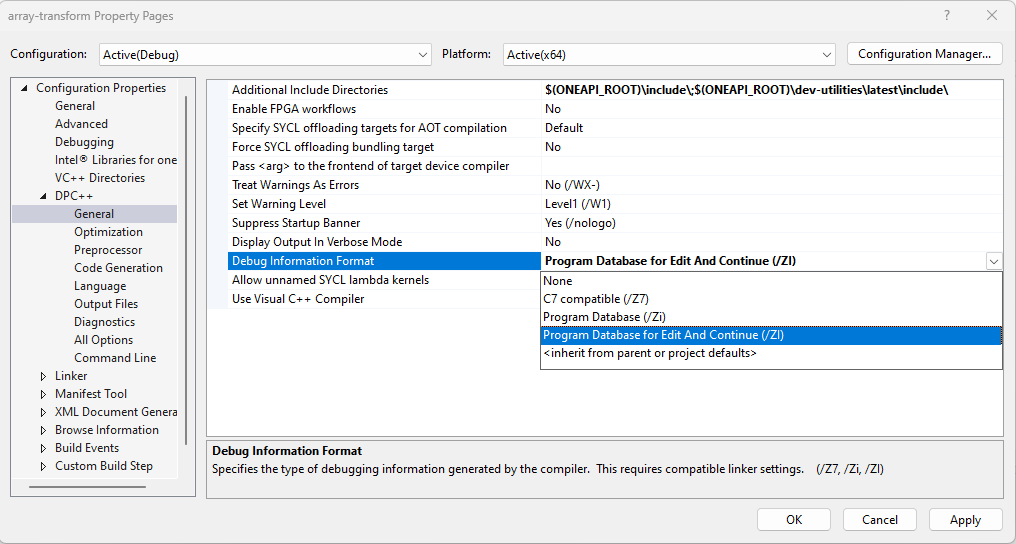Collapse the DPC++ tree node
The height and width of the screenshot is (544, 1016).
click(x=43, y=196)
